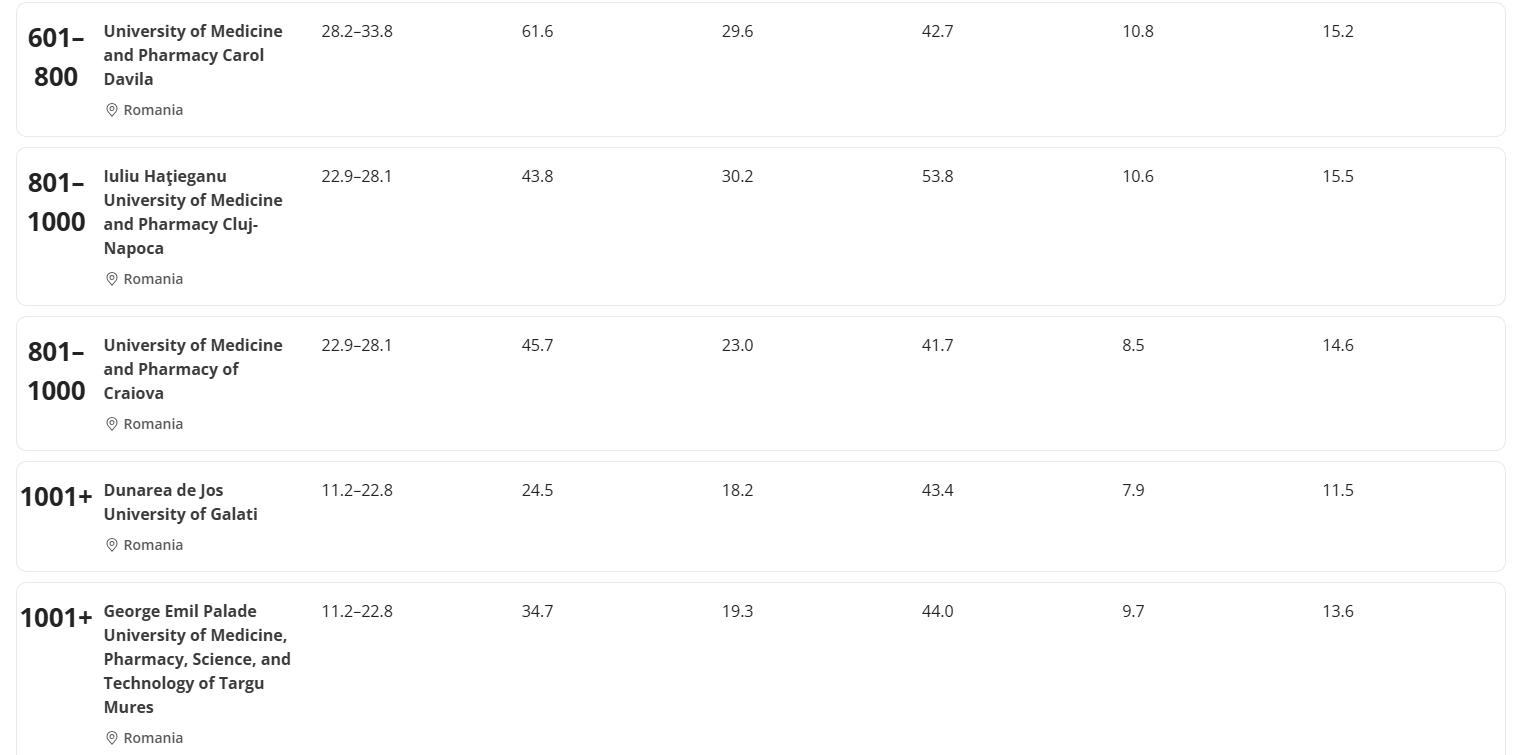1514x755 pixels.
Task: Open Iuliu Hațieganu University Cluj-Napoca page
Action: pos(192,212)
